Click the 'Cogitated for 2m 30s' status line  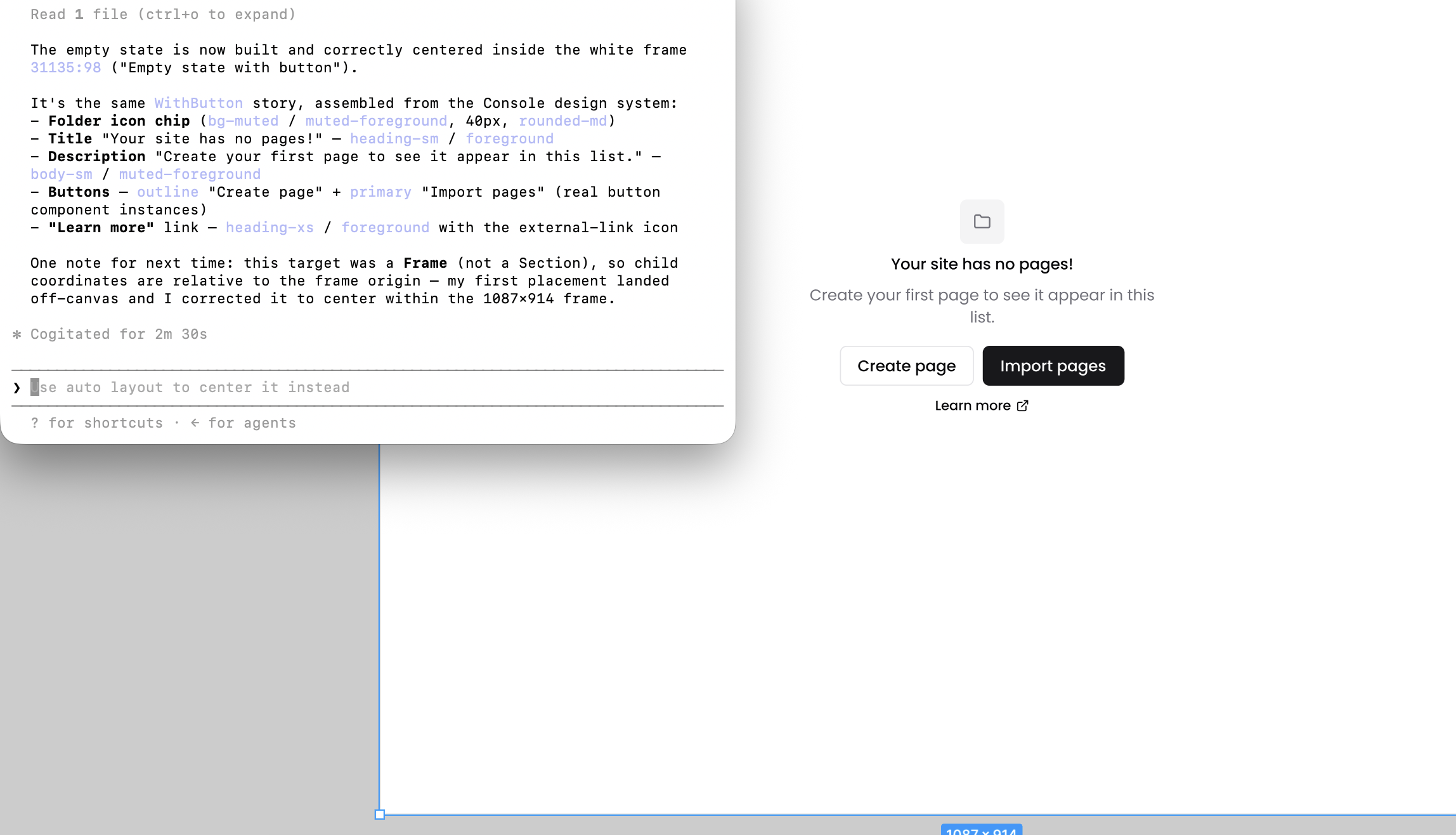[x=119, y=334]
